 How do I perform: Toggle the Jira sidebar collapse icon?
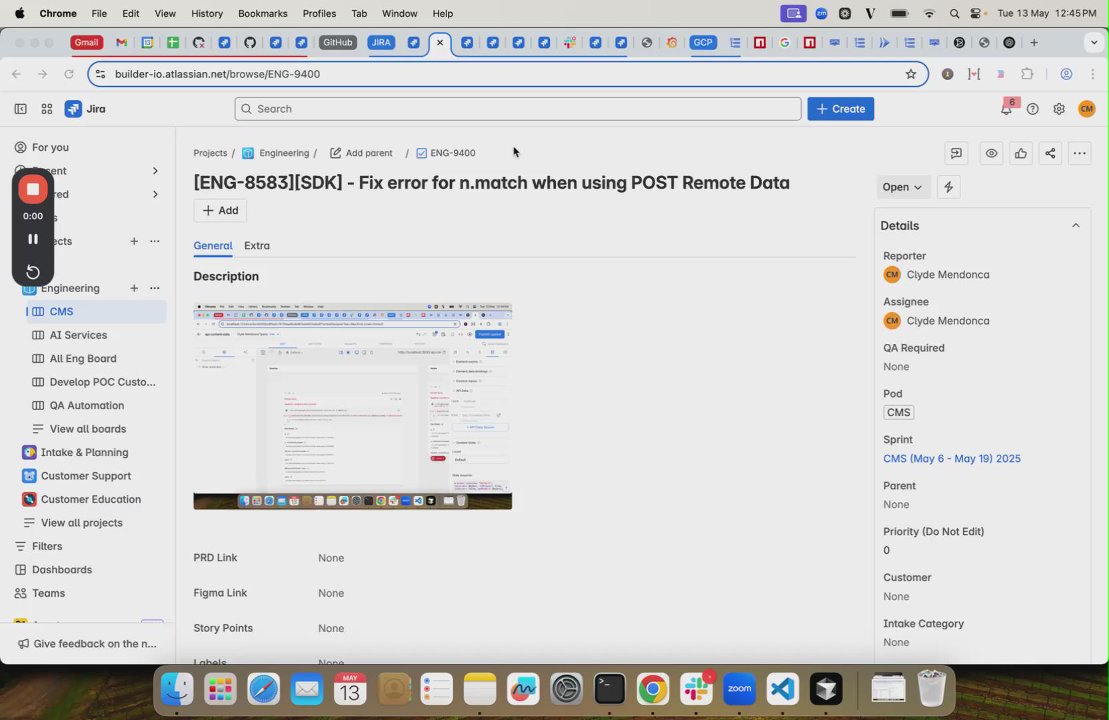(21, 109)
